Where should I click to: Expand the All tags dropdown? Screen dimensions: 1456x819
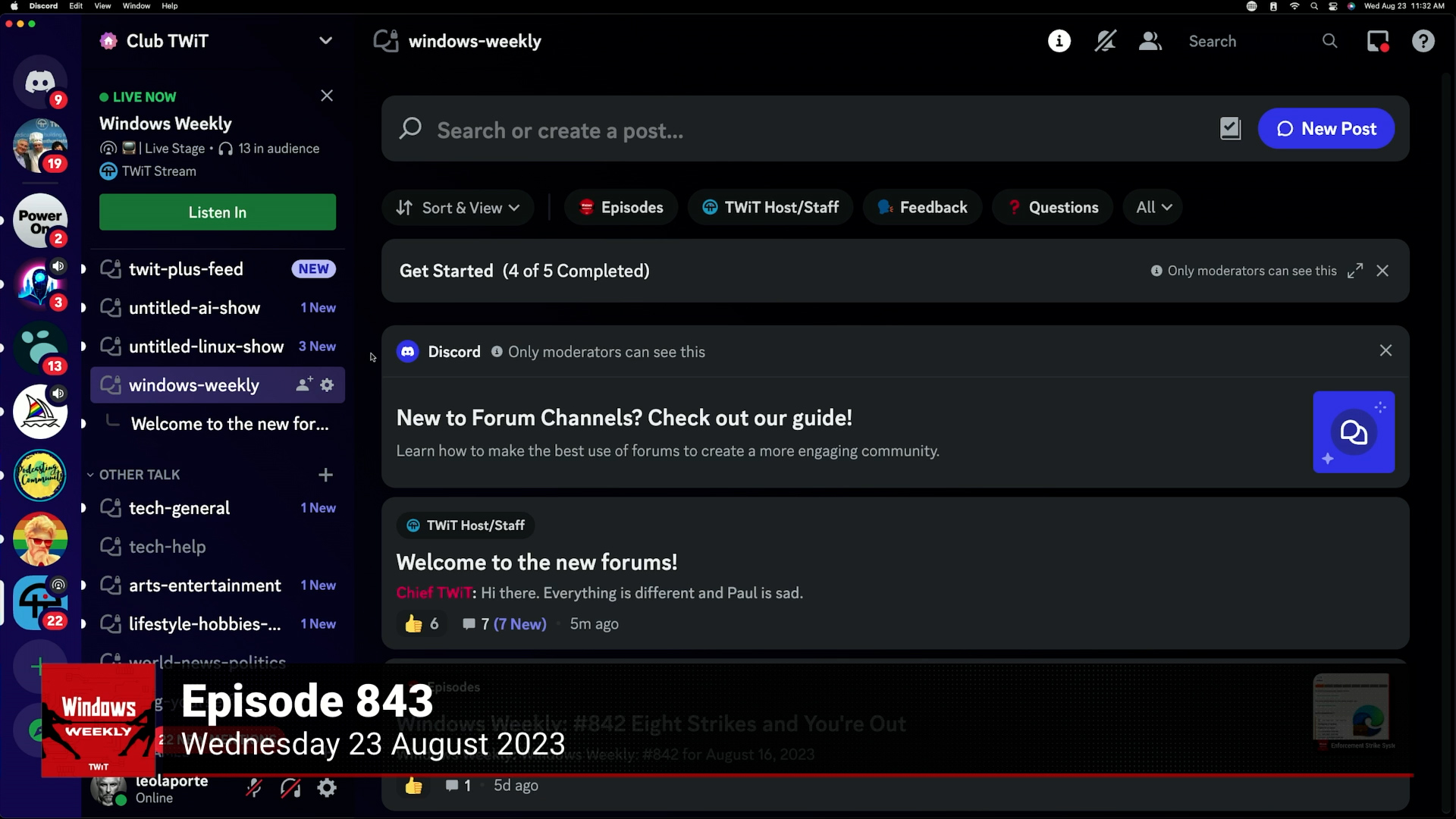(1152, 207)
